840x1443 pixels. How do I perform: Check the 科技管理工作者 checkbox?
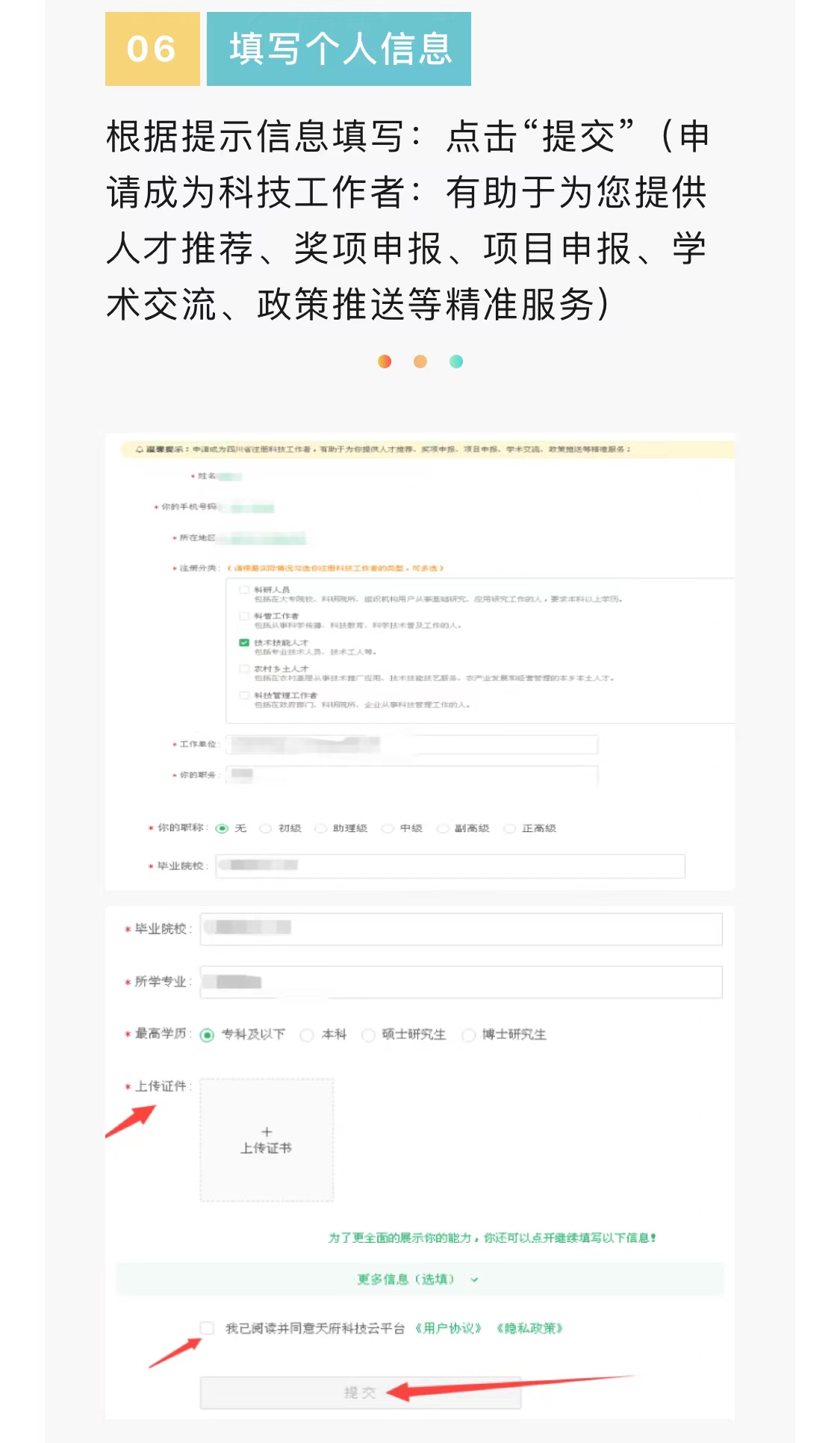(243, 695)
